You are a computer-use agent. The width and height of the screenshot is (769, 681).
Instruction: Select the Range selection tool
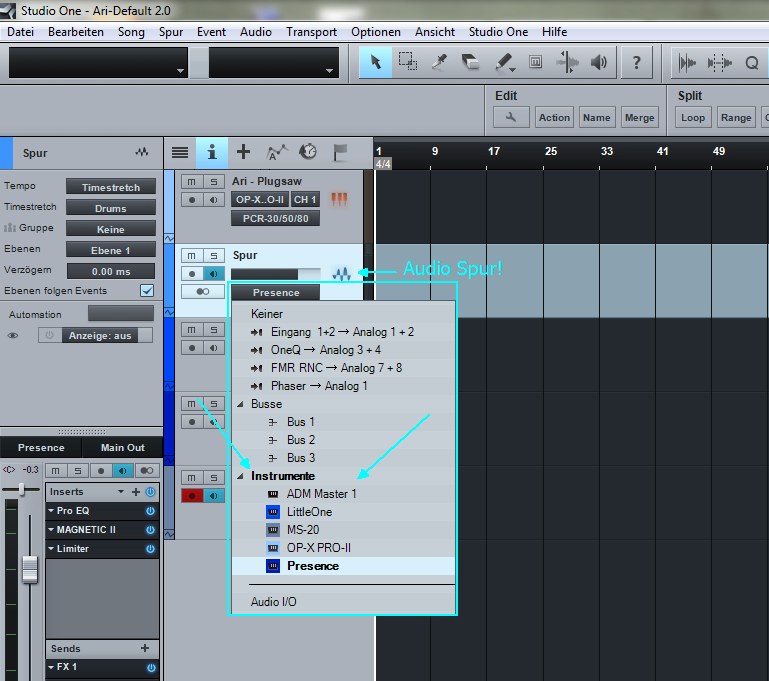[x=408, y=62]
